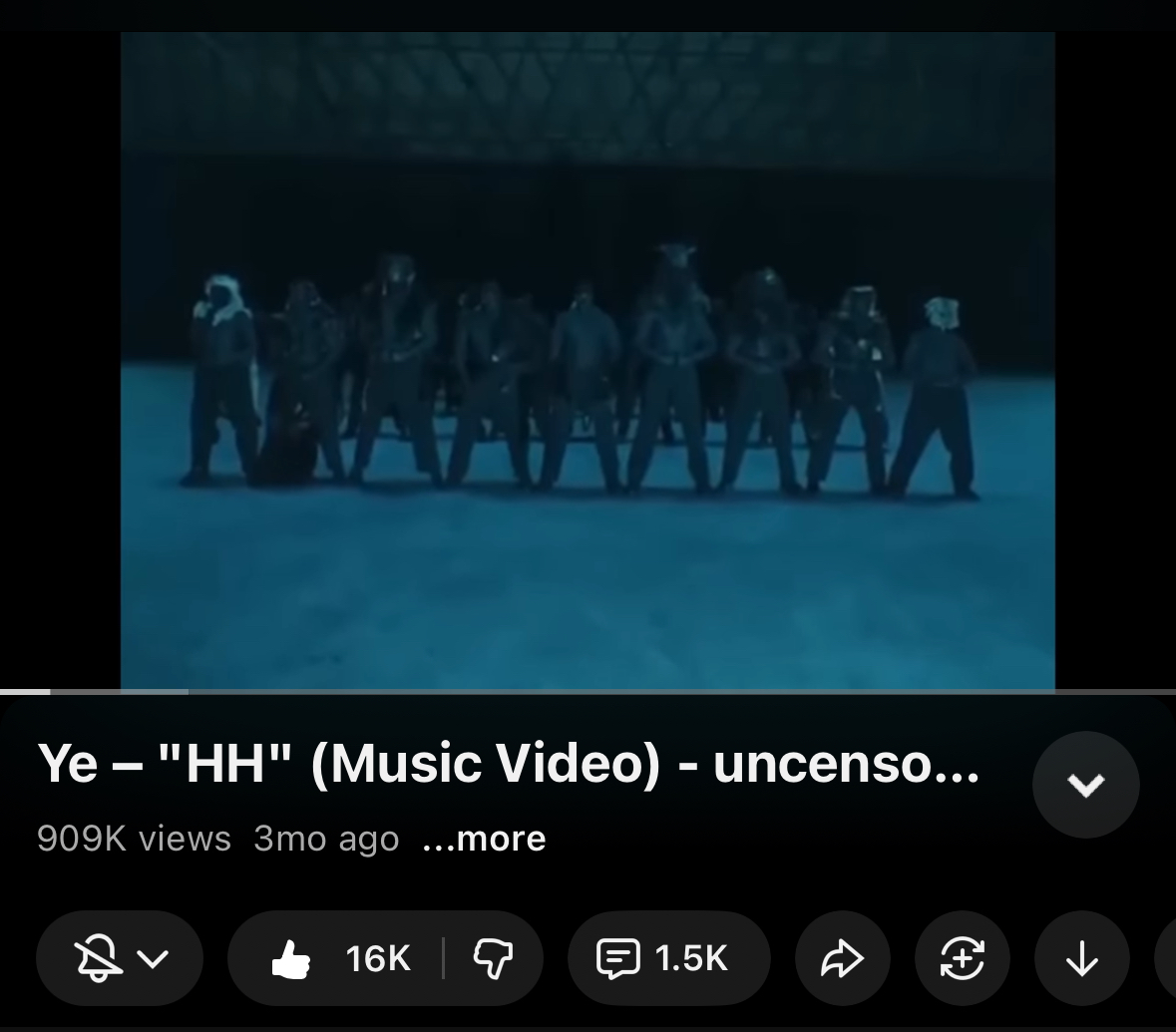Tap the partially visible button at far right
This screenshot has height=1032, width=1176.
coord(1165,958)
